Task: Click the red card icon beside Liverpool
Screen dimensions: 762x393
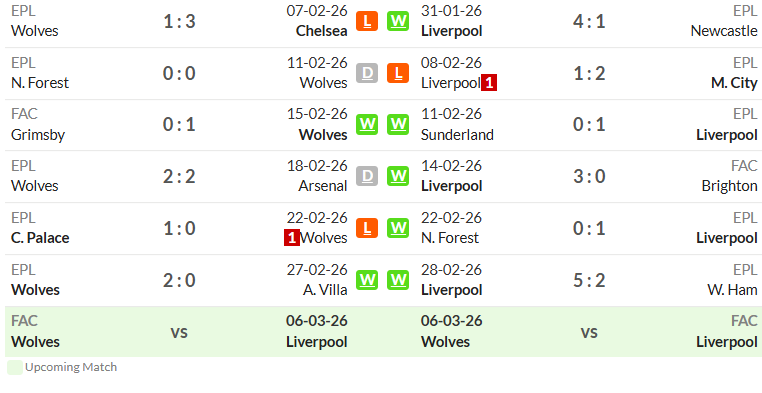Action: point(489,84)
